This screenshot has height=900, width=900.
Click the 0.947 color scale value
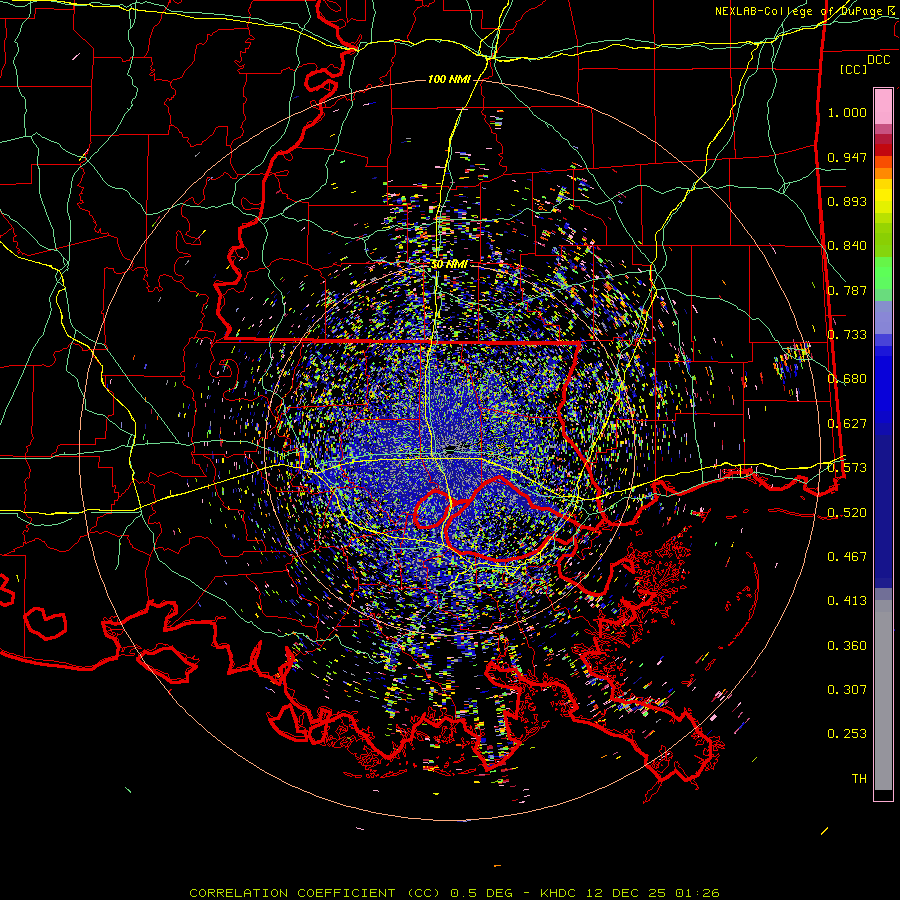click(847, 157)
